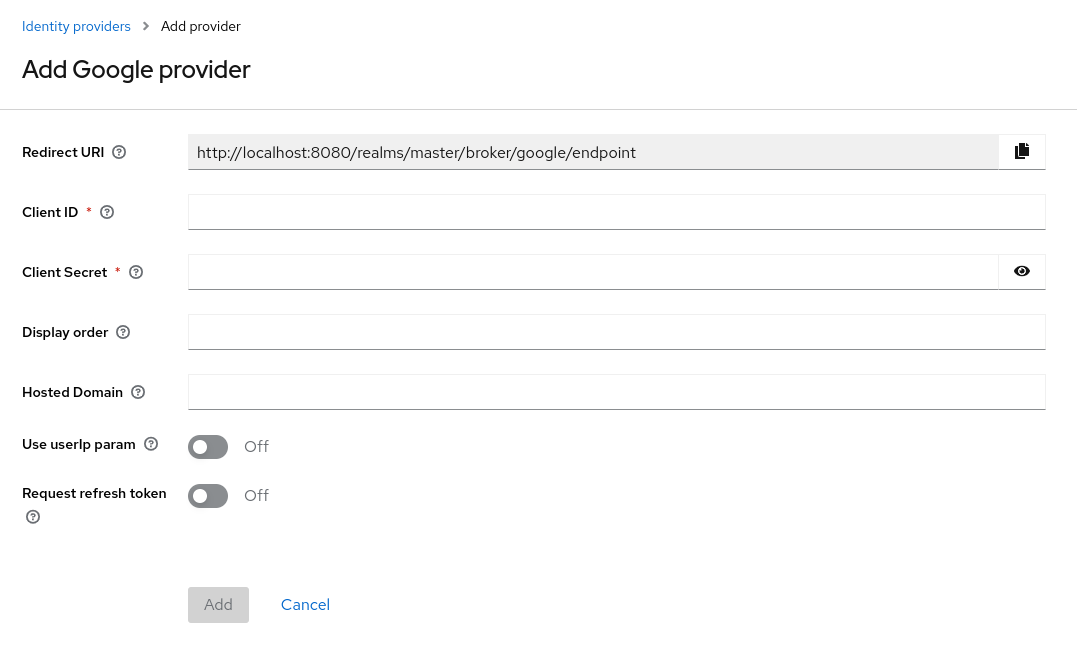Viewport: 1077px width, 647px height.
Task: Cancel adding the Google provider
Action: pos(305,604)
